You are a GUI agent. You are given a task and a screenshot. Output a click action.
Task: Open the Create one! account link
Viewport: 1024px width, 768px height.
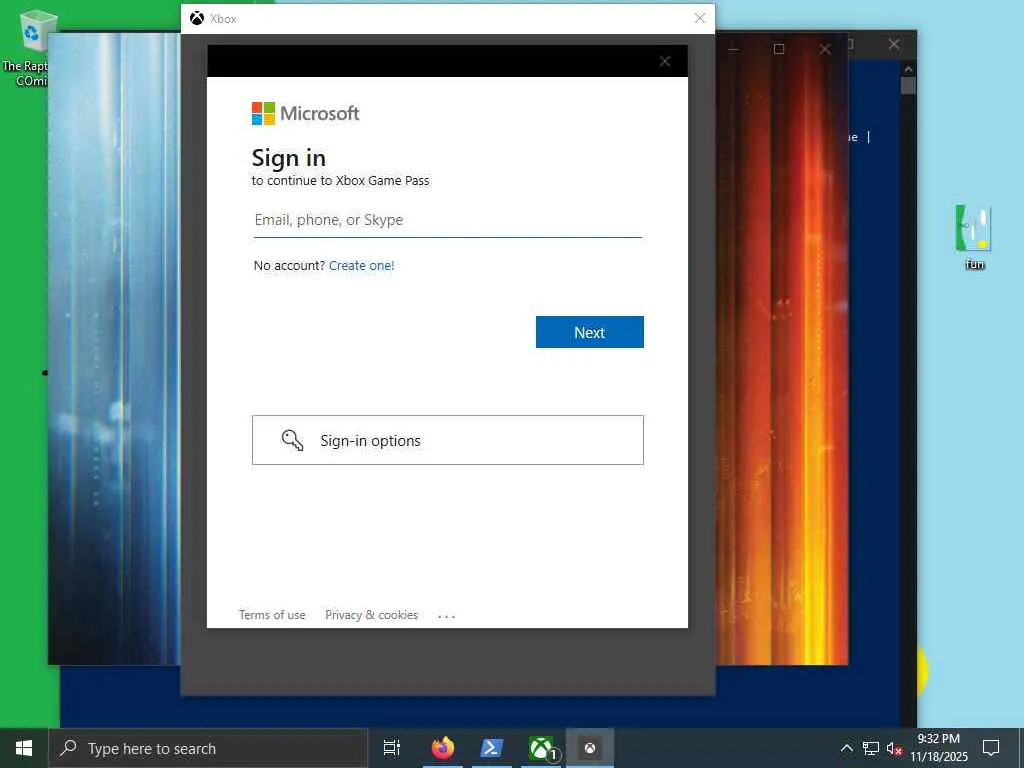click(x=362, y=266)
